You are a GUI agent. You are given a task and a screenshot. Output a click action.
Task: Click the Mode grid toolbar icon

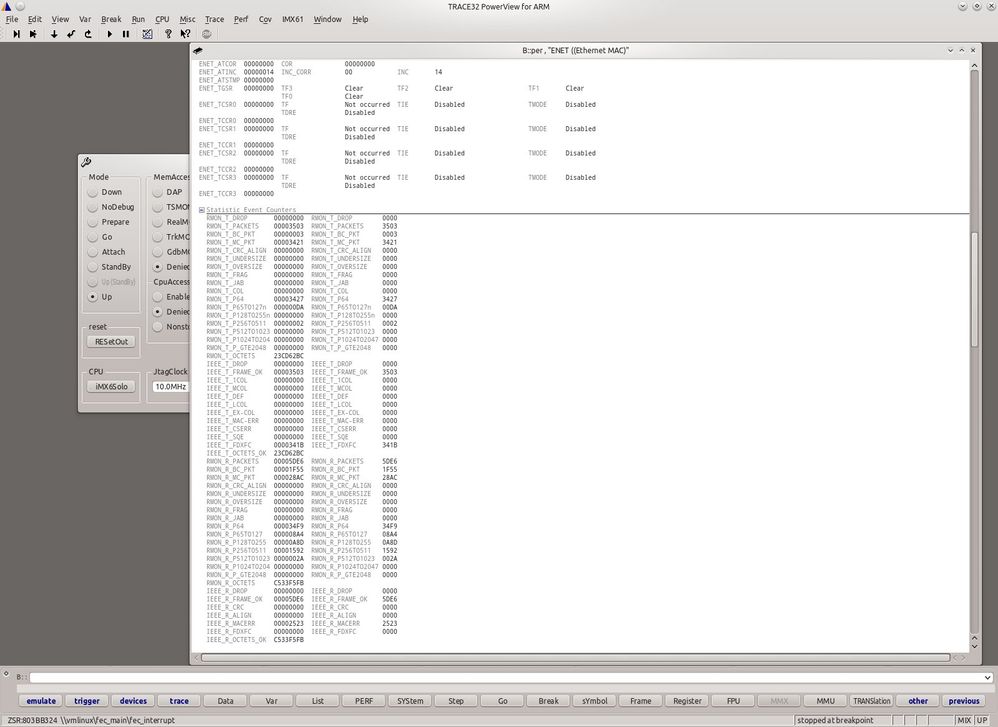tap(147, 34)
